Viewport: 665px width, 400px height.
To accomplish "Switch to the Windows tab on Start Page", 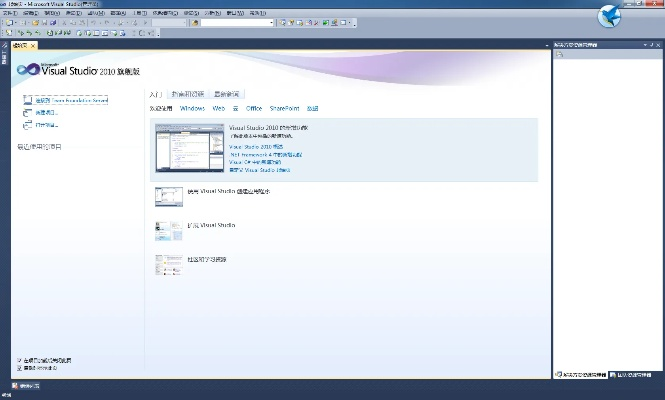I will click(x=193, y=108).
